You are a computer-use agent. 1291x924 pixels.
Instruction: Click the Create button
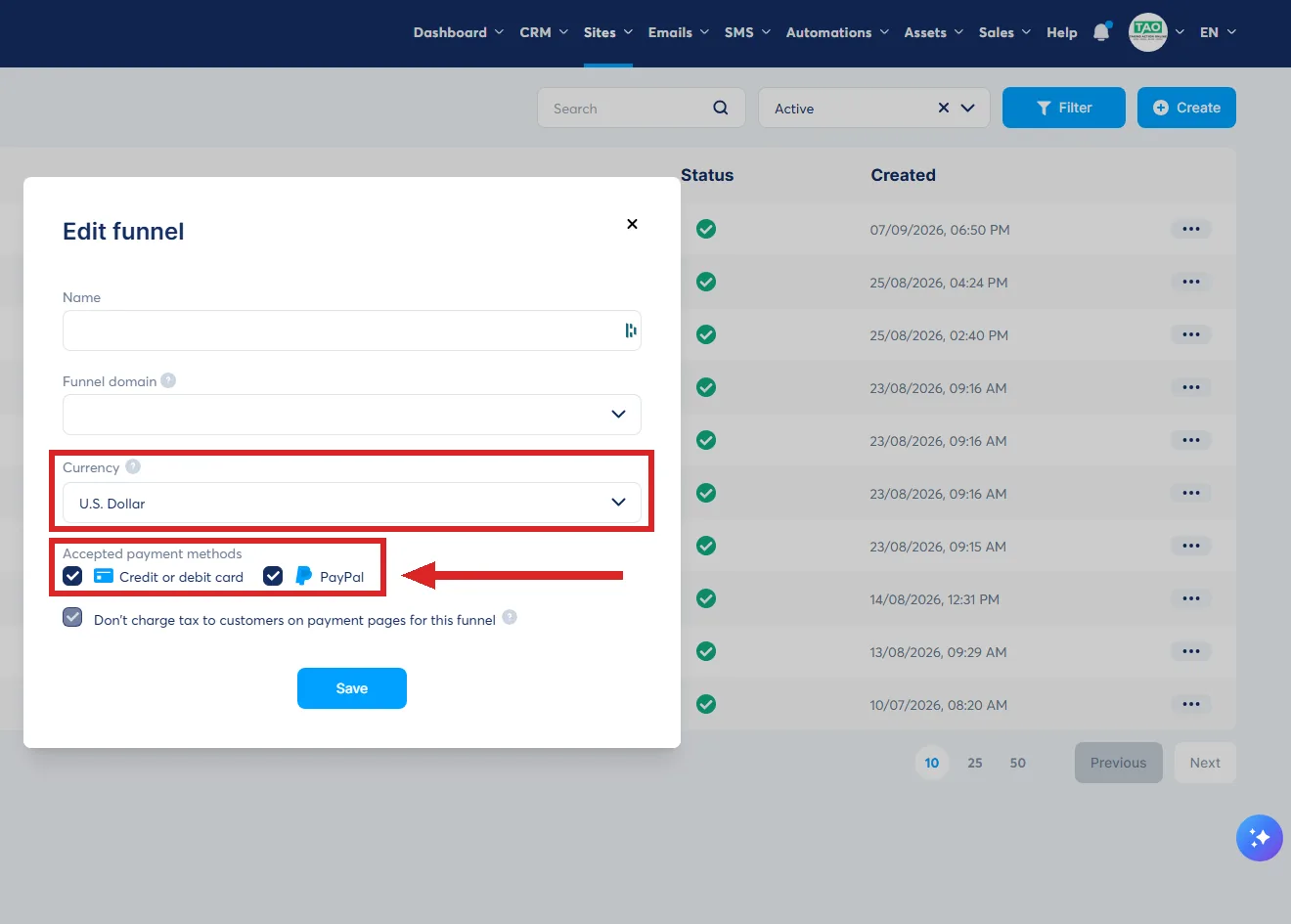pyautogui.click(x=1186, y=108)
